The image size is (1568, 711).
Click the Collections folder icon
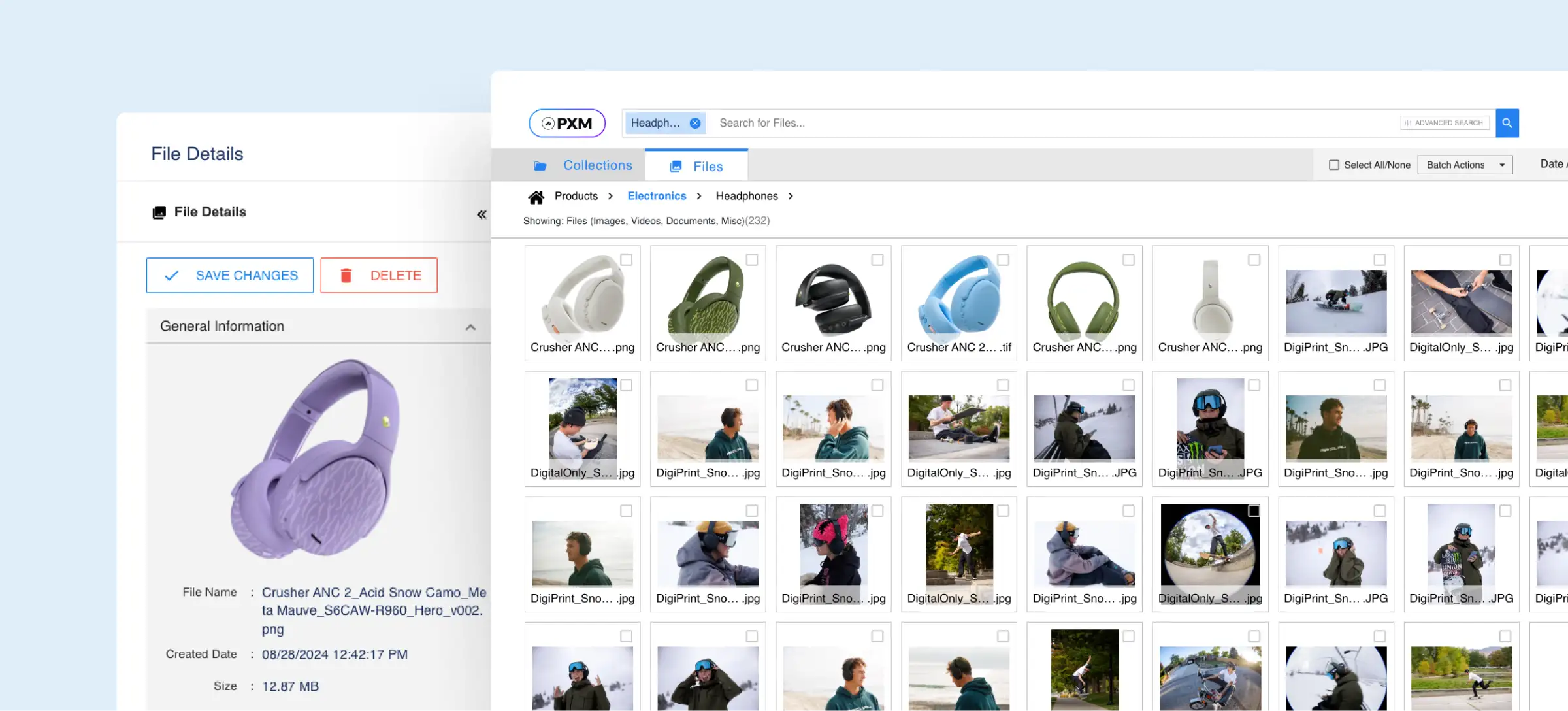coord(540,166)
